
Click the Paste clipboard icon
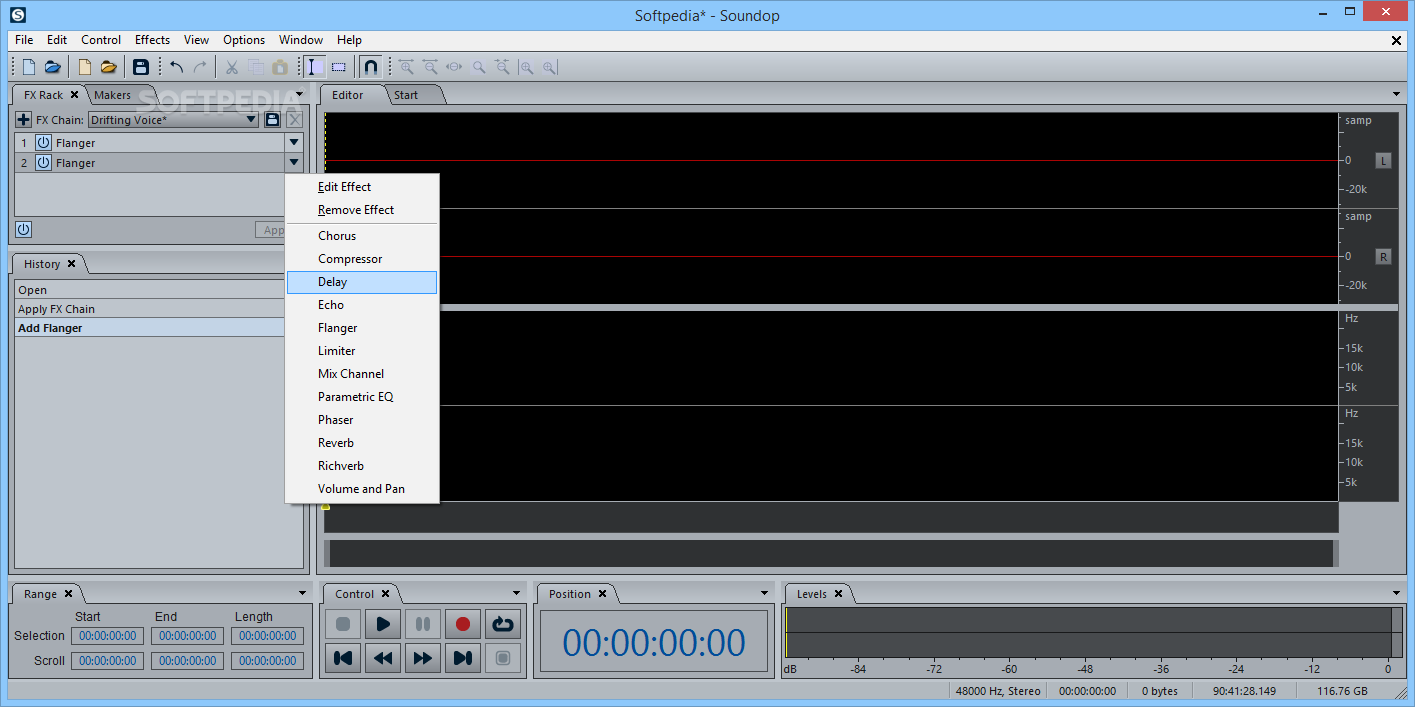point(280,67)
